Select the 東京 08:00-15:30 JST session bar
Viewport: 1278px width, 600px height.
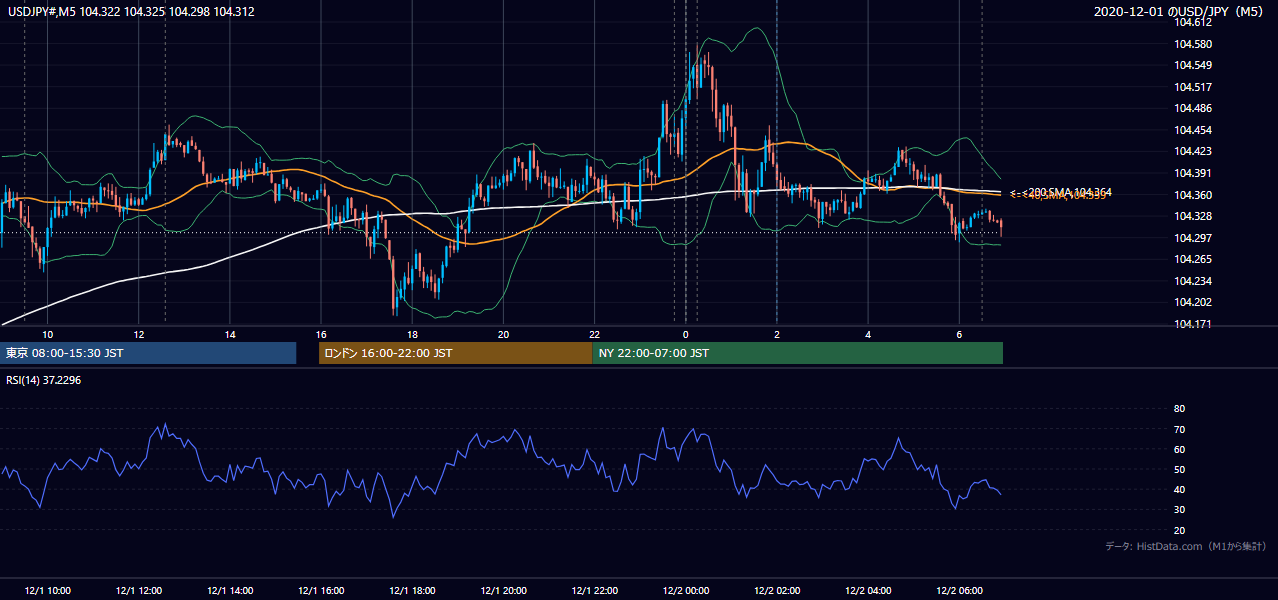tap(148, 353)
